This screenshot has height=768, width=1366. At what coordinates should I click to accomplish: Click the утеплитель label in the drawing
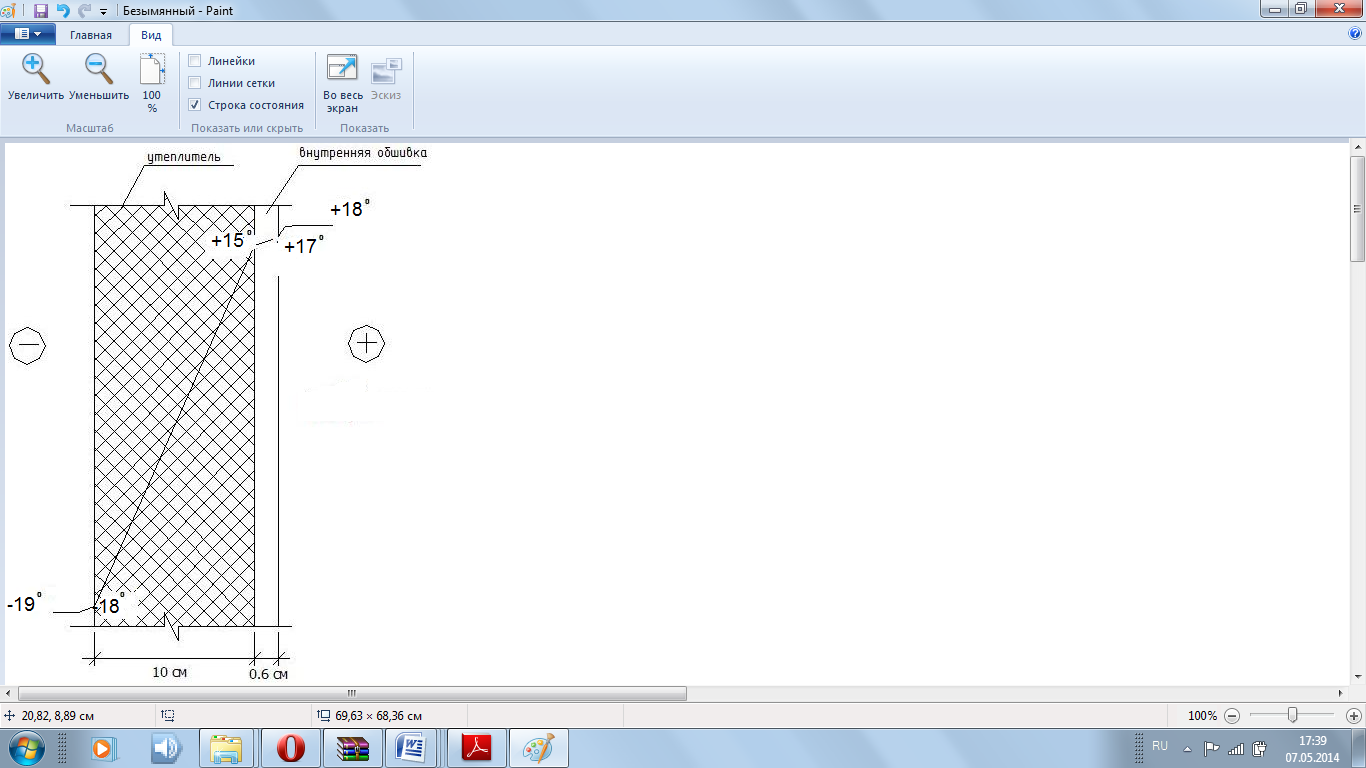coord(184,157)
